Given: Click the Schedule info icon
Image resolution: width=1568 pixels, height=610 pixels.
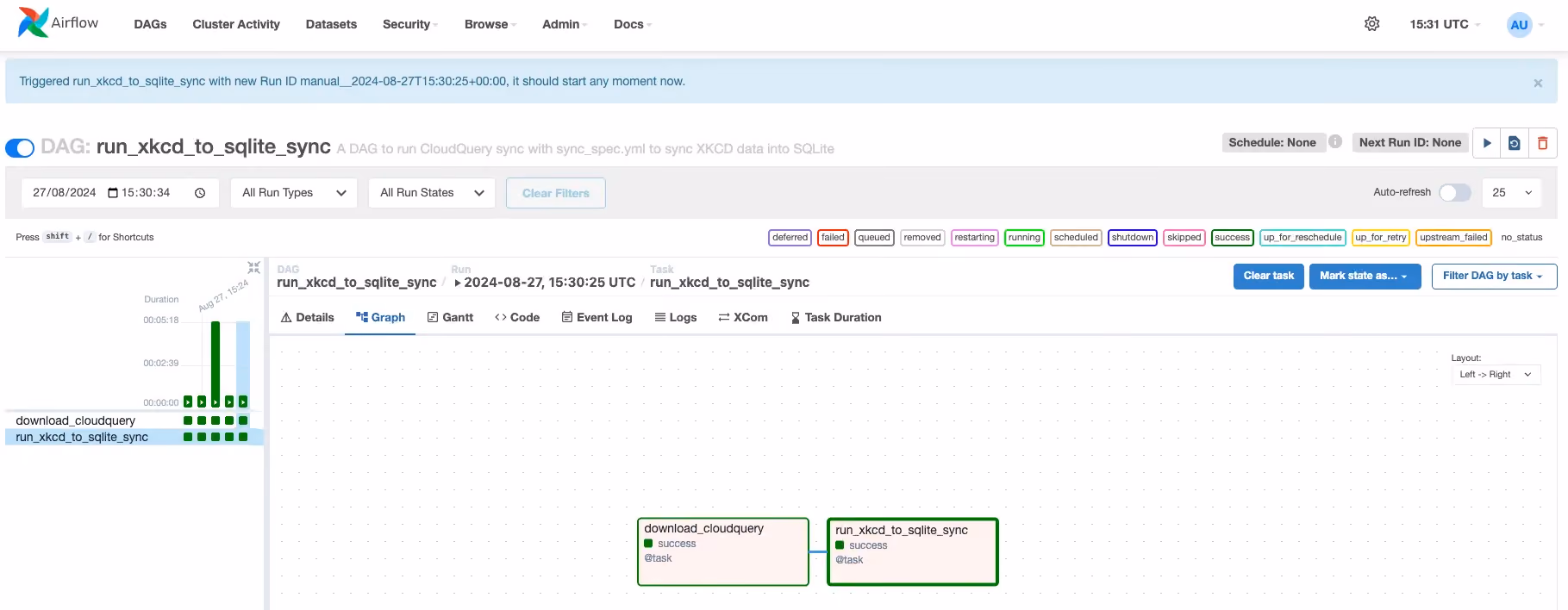Looking at the screenshot, I should (x=1335, y=141).
